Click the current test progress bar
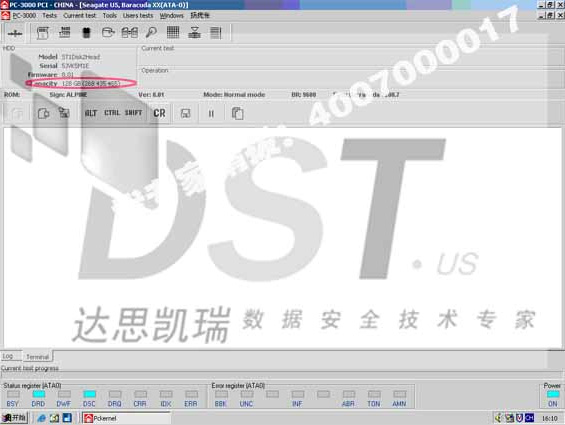The image size is (565, 425). click(x=282, y=376)
